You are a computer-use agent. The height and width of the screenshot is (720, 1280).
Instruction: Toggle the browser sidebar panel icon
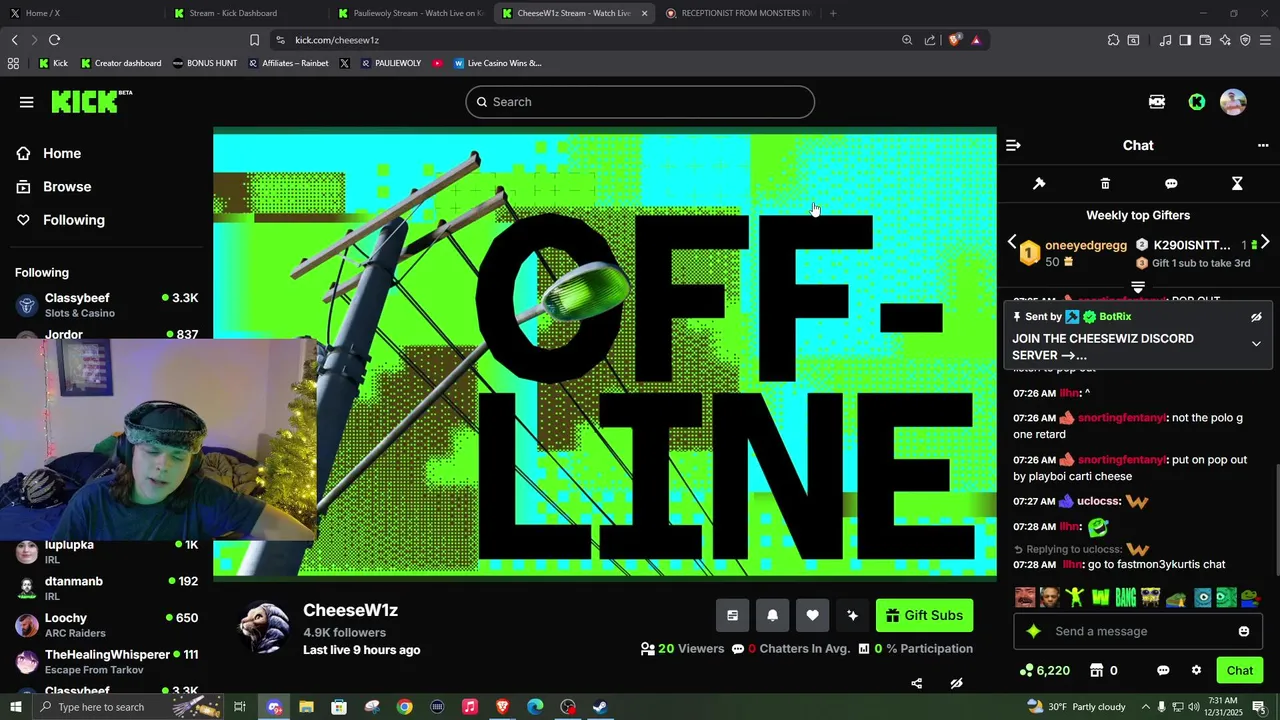click(1185, 40)
